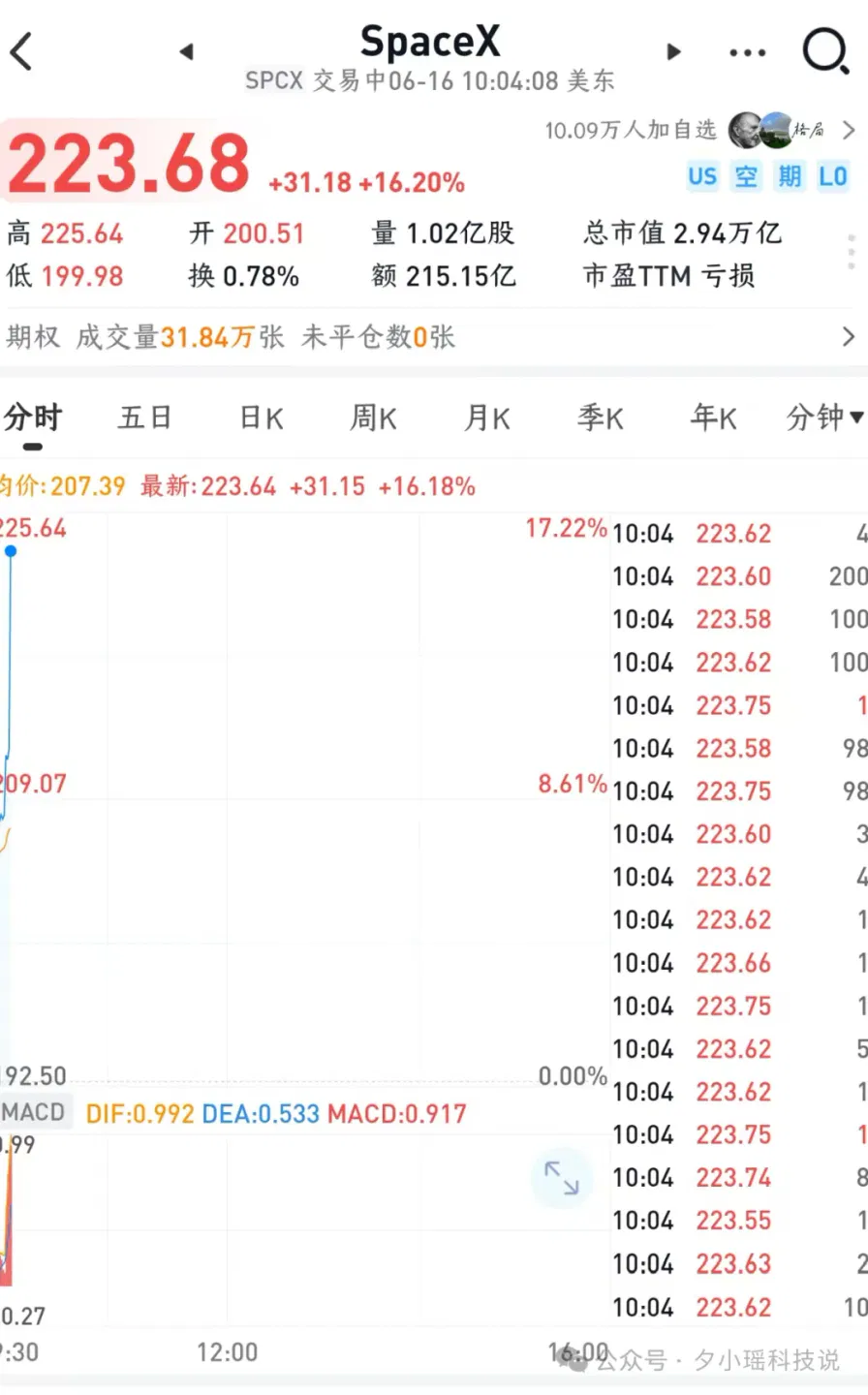Image resolution: width=868 pixels, height=1395 pixels.
Task: Open the search magnifier icon
Action: click(x=826, y=50)
